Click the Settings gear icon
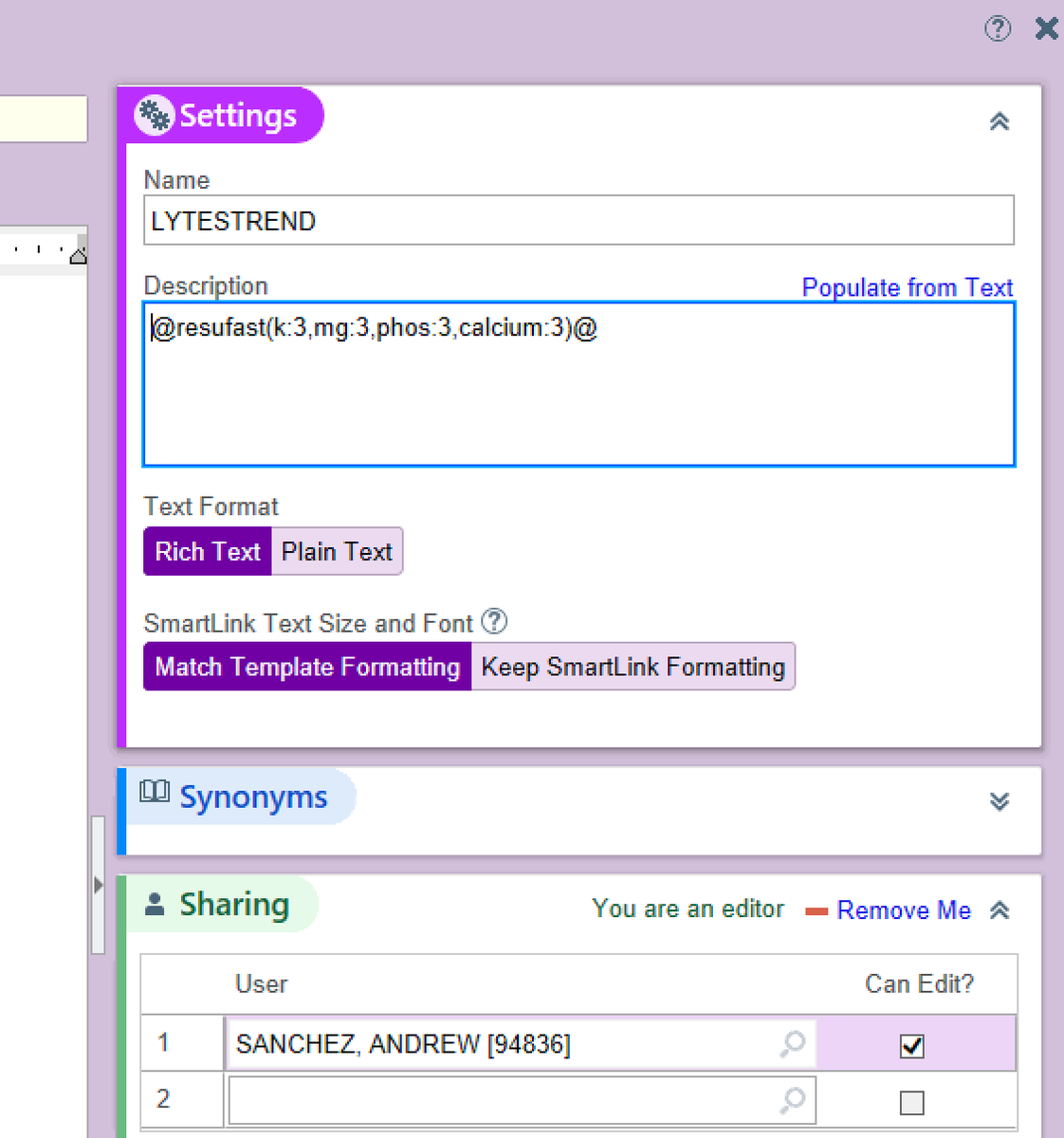Viewport: 1064px width, 1138px height. coord(155,115)
